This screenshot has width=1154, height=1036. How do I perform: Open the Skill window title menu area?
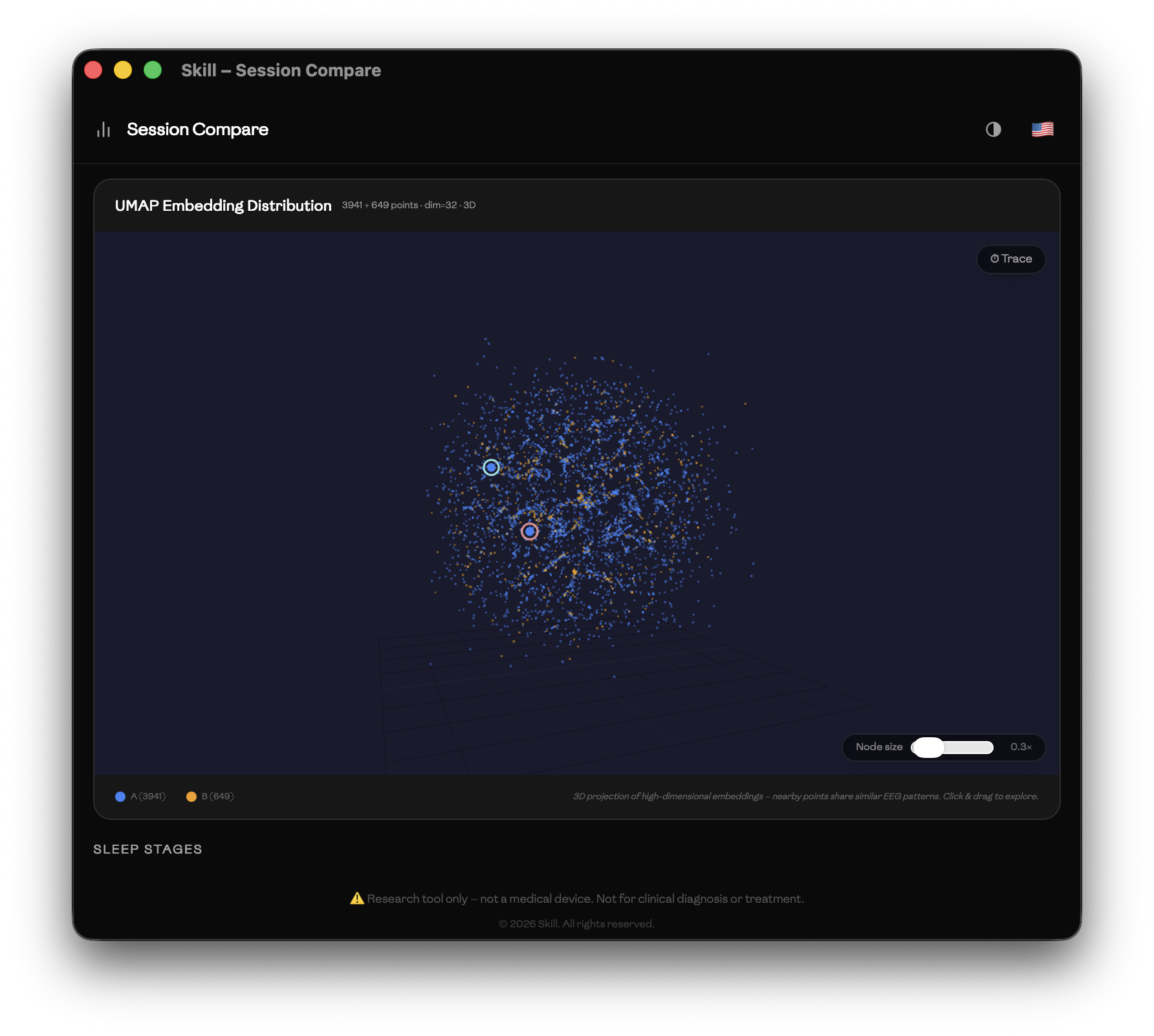(x=281, y=70)
